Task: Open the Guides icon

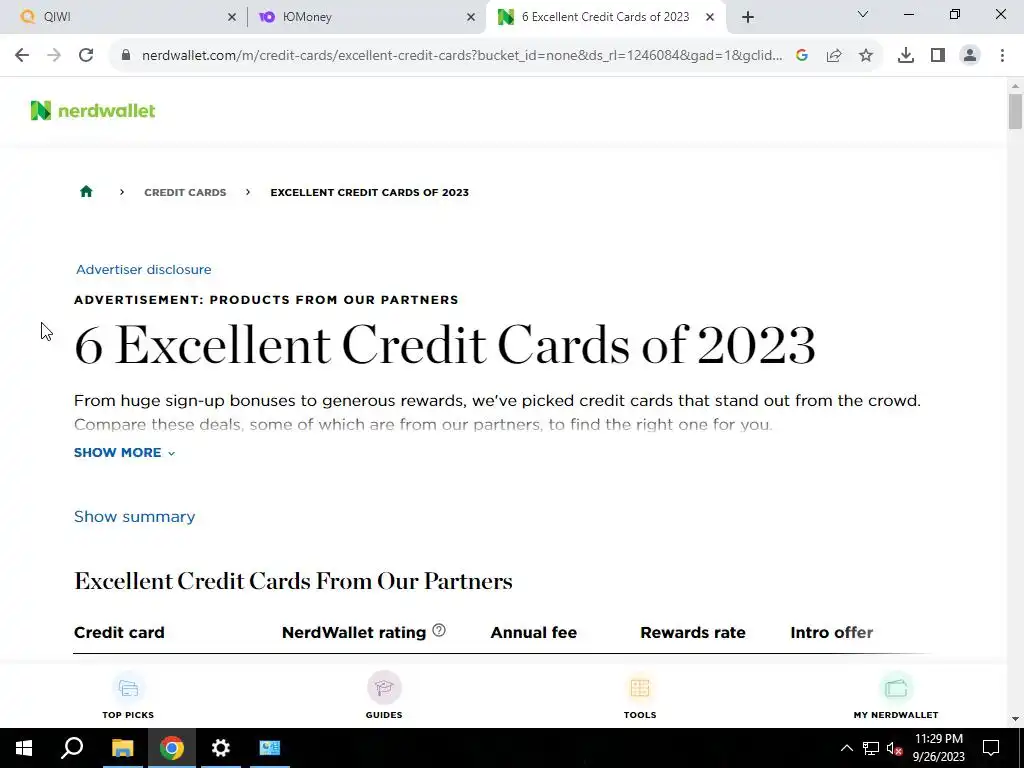Action: coord(384,688)
